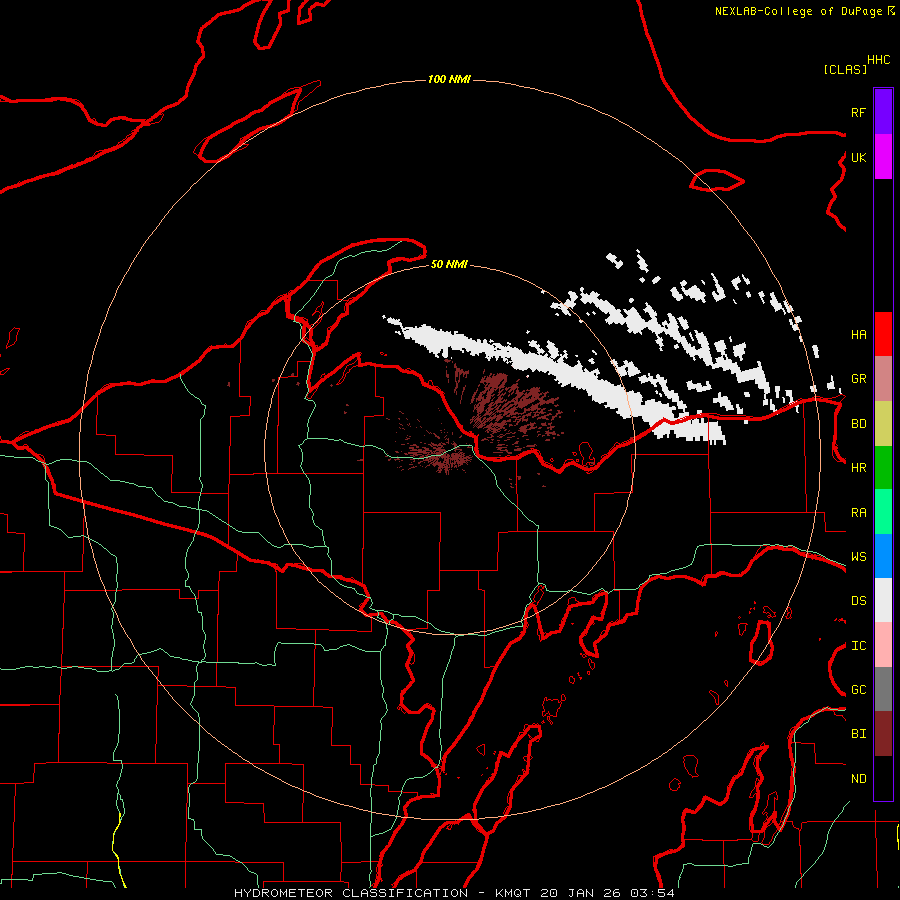Click the GR legend label

tap(858, 379)
